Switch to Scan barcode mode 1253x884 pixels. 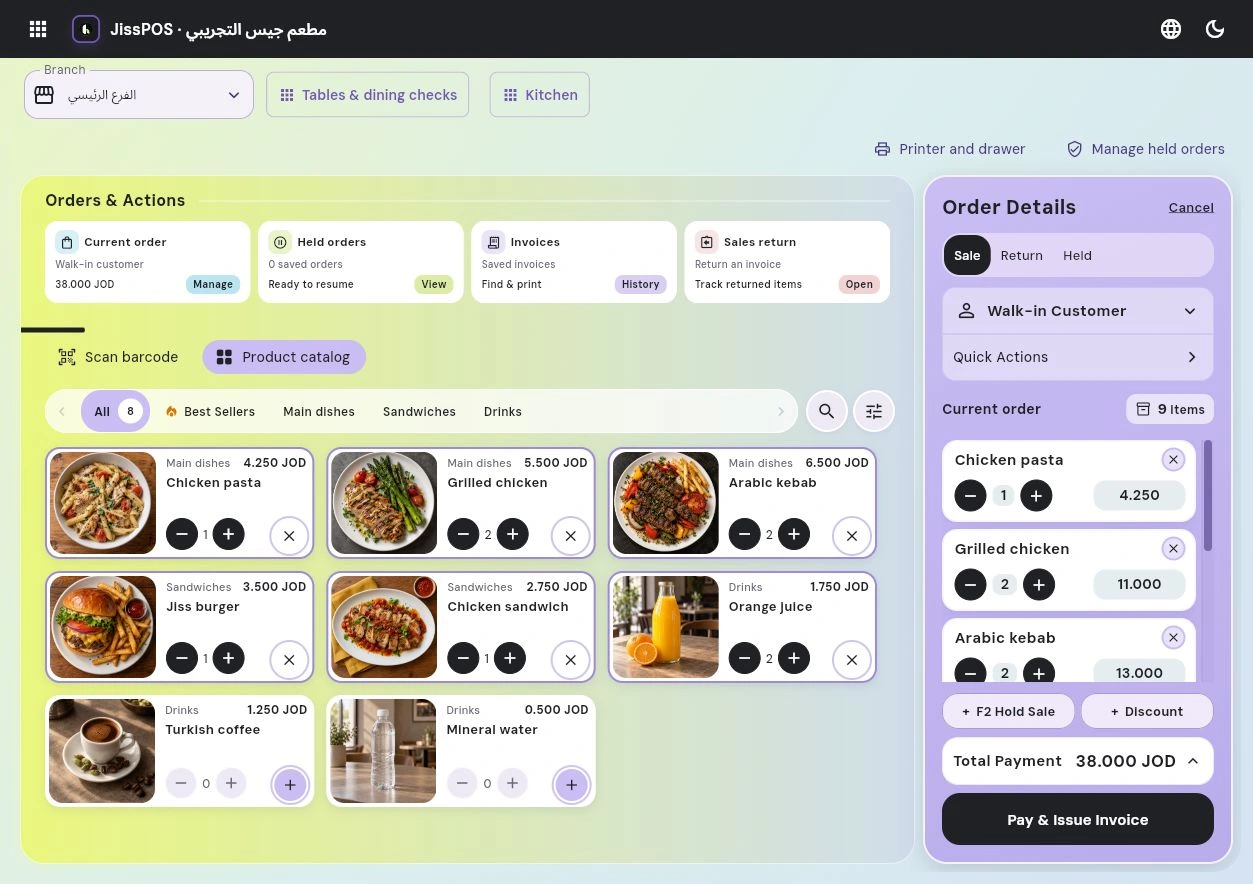click(x=118, y=357)
